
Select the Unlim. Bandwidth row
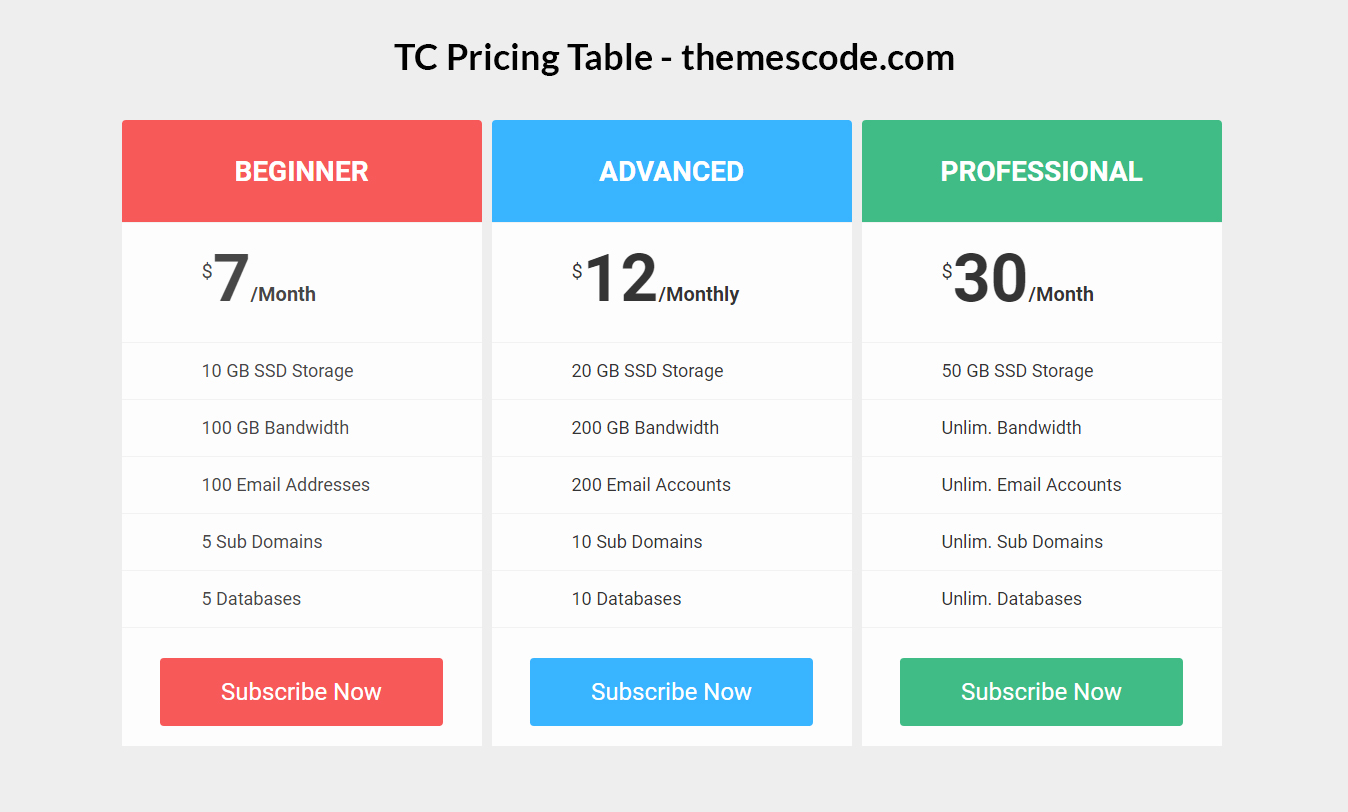coord(1012,428)
